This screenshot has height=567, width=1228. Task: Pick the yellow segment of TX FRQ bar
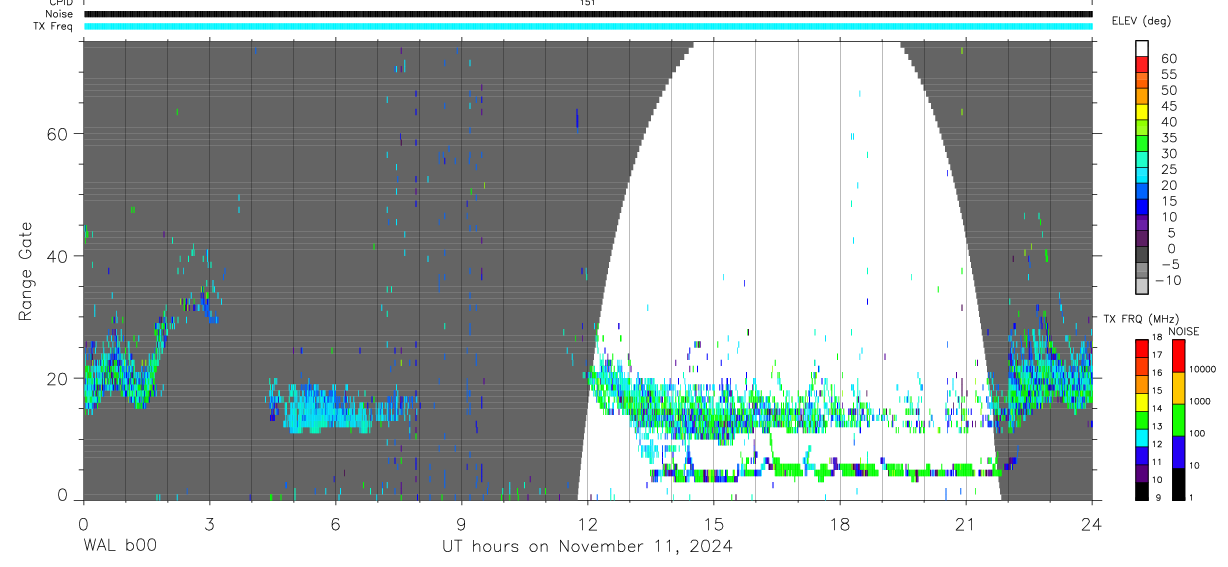pos(1142,402)
